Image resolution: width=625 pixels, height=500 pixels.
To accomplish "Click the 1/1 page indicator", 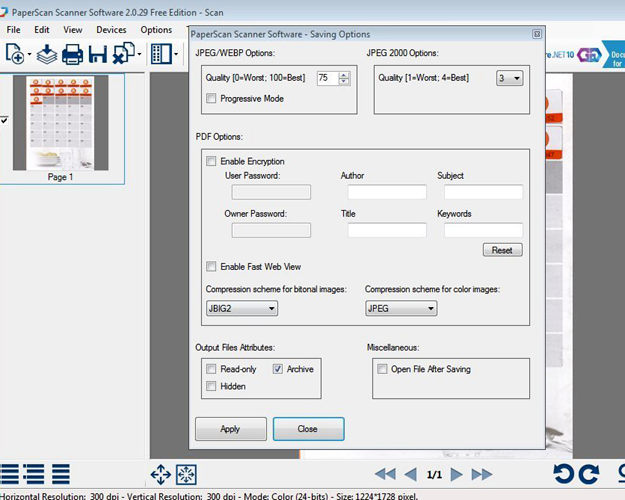I will 434,474.
